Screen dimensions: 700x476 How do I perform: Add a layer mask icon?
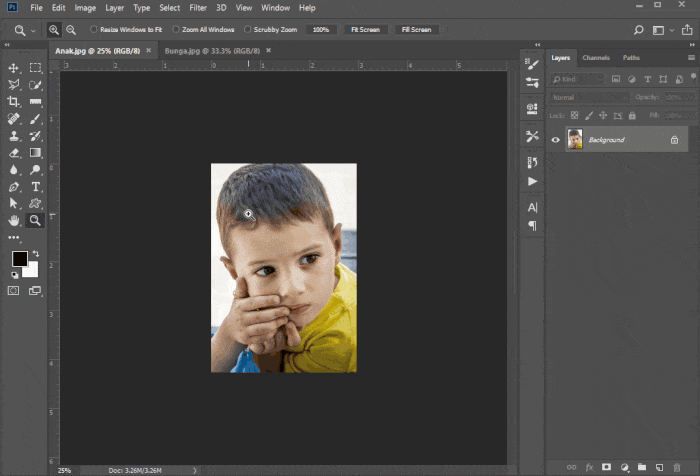pos(606,467)
